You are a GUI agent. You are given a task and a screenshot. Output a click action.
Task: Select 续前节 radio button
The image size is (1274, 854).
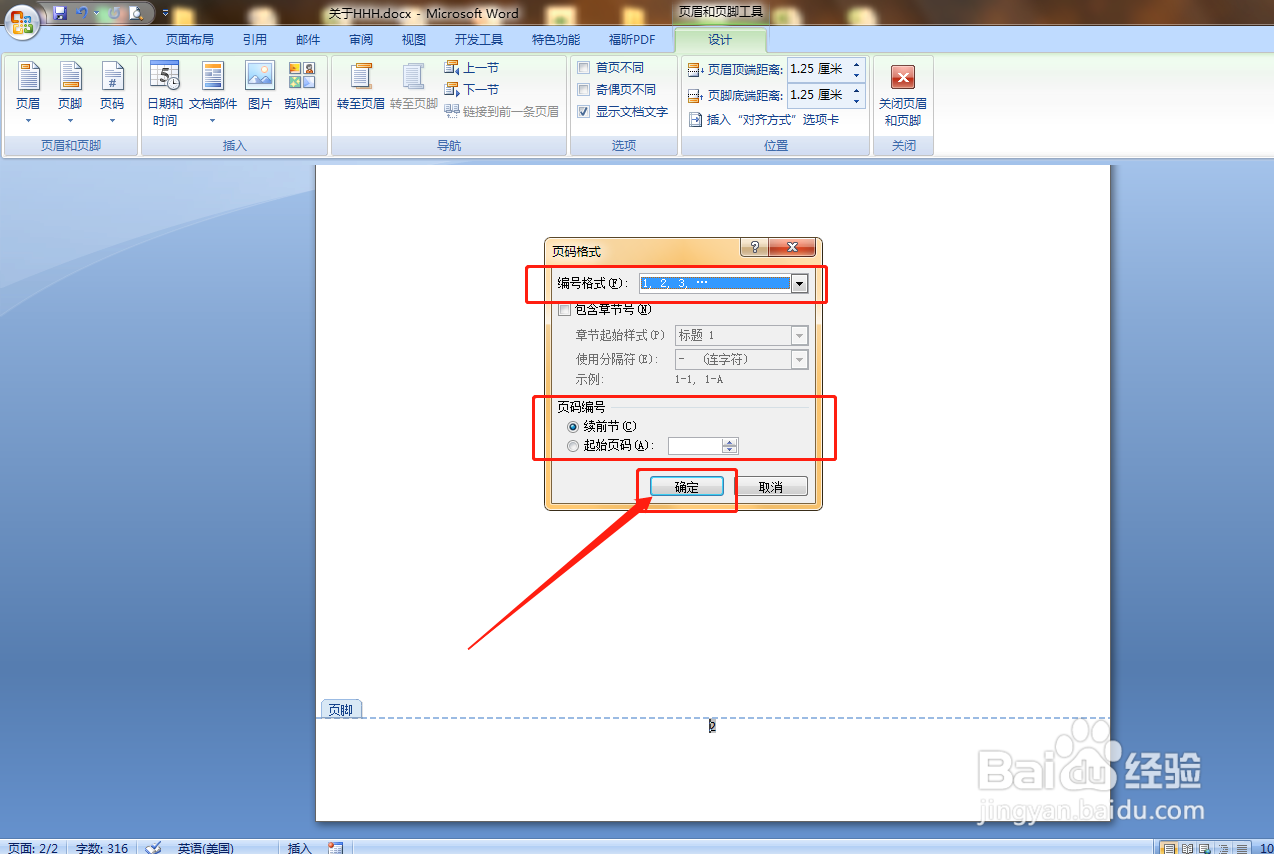tap(573, 427)
